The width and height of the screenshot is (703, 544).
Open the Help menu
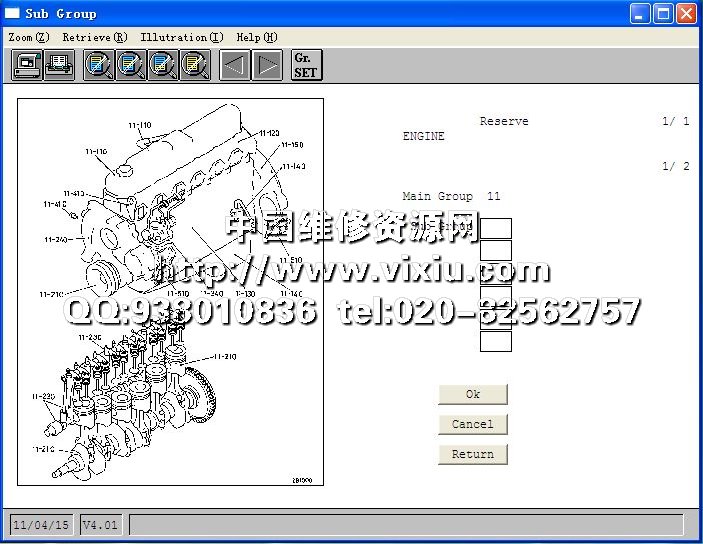click(x=256, y=37)
